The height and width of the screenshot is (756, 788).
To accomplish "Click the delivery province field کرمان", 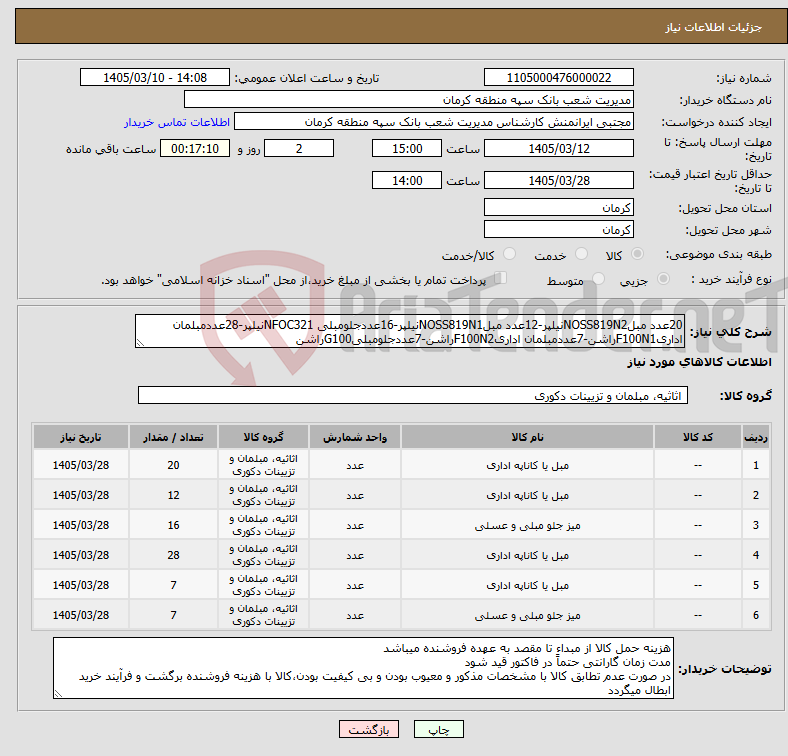I will 559,207.
